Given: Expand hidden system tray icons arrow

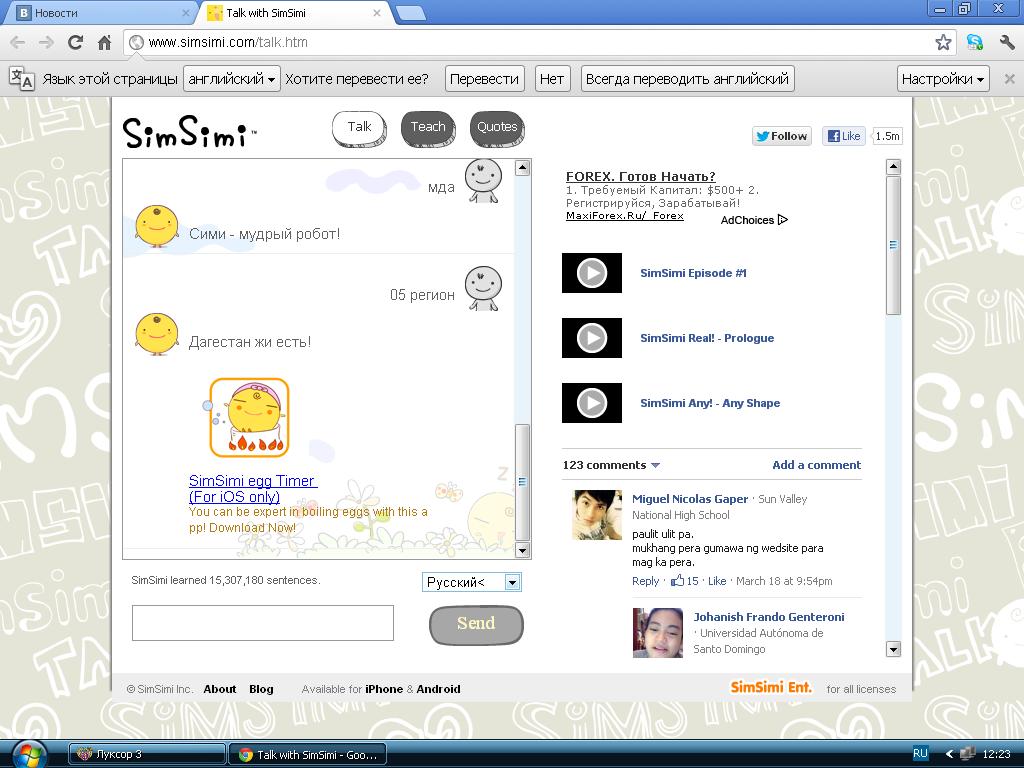Looking at the screenshot, I should coord(950,754).
